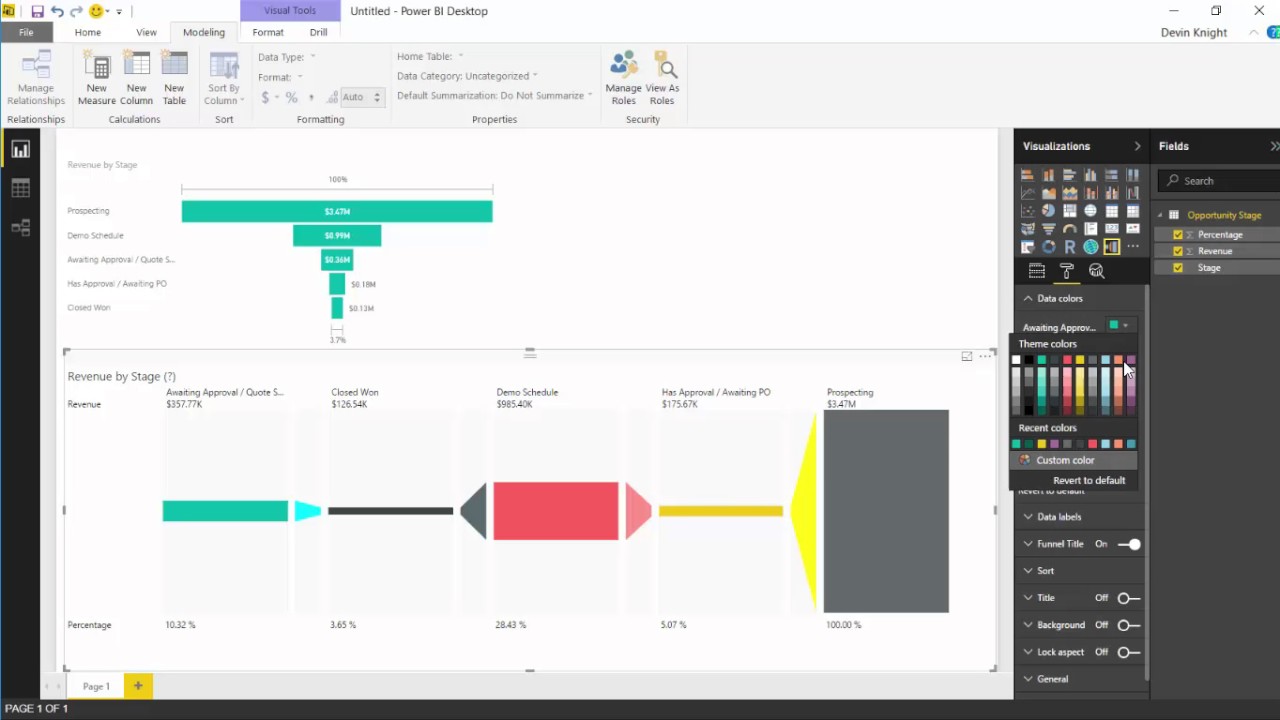Click Revert to default in color picker
This screenshot has width=1280, height=720.
[1089, 480]
